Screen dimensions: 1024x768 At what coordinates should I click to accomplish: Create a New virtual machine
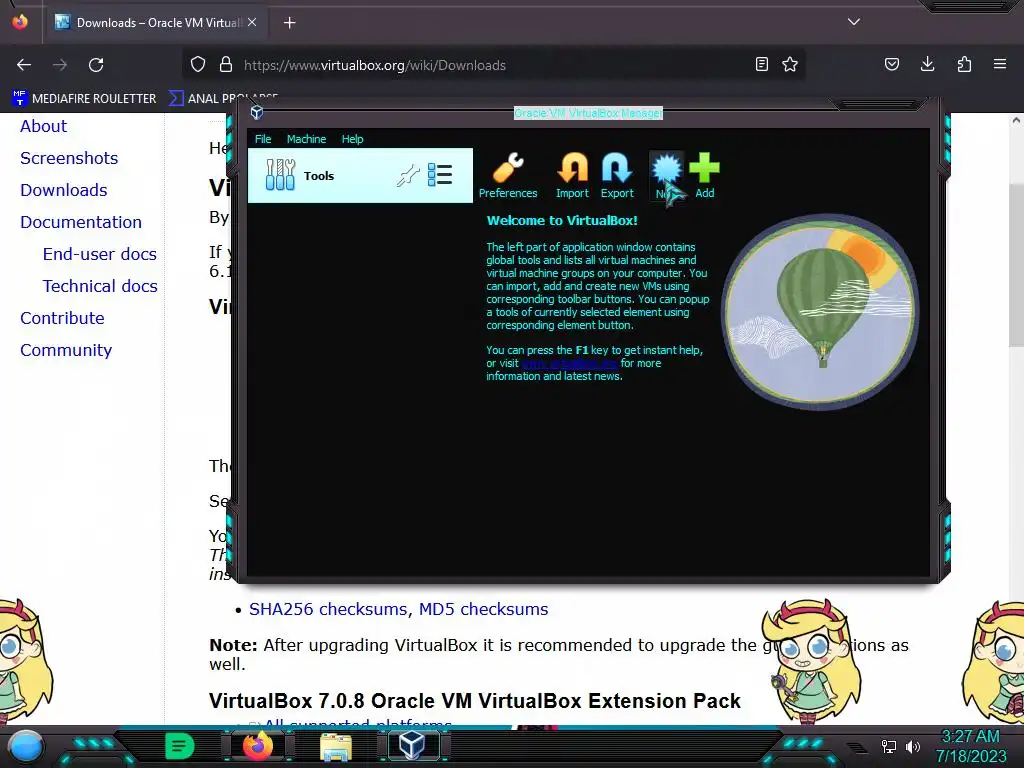click(x=666, y=175)
